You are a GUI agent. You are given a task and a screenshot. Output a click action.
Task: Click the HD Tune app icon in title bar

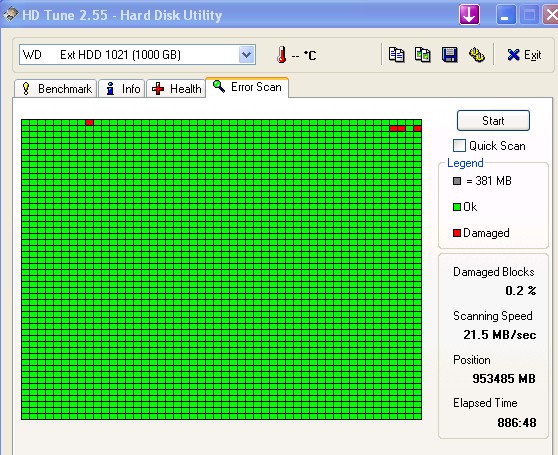point(10,14)
